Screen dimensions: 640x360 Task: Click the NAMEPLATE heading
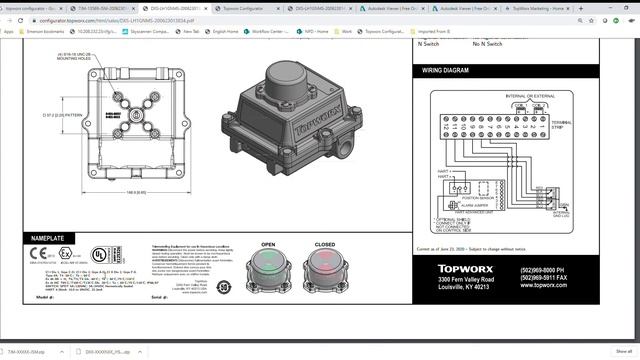(x=47, y=238)
